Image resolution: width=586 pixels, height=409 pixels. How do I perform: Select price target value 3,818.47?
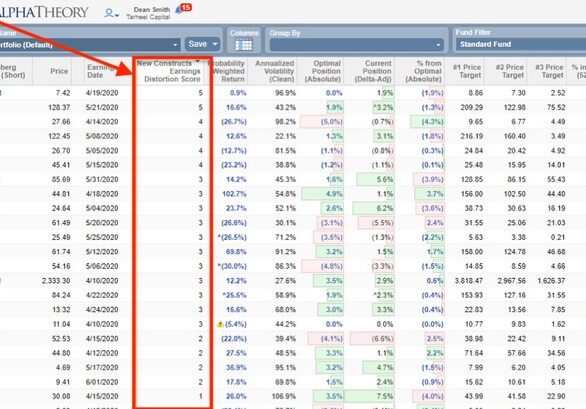click(469, 281)
